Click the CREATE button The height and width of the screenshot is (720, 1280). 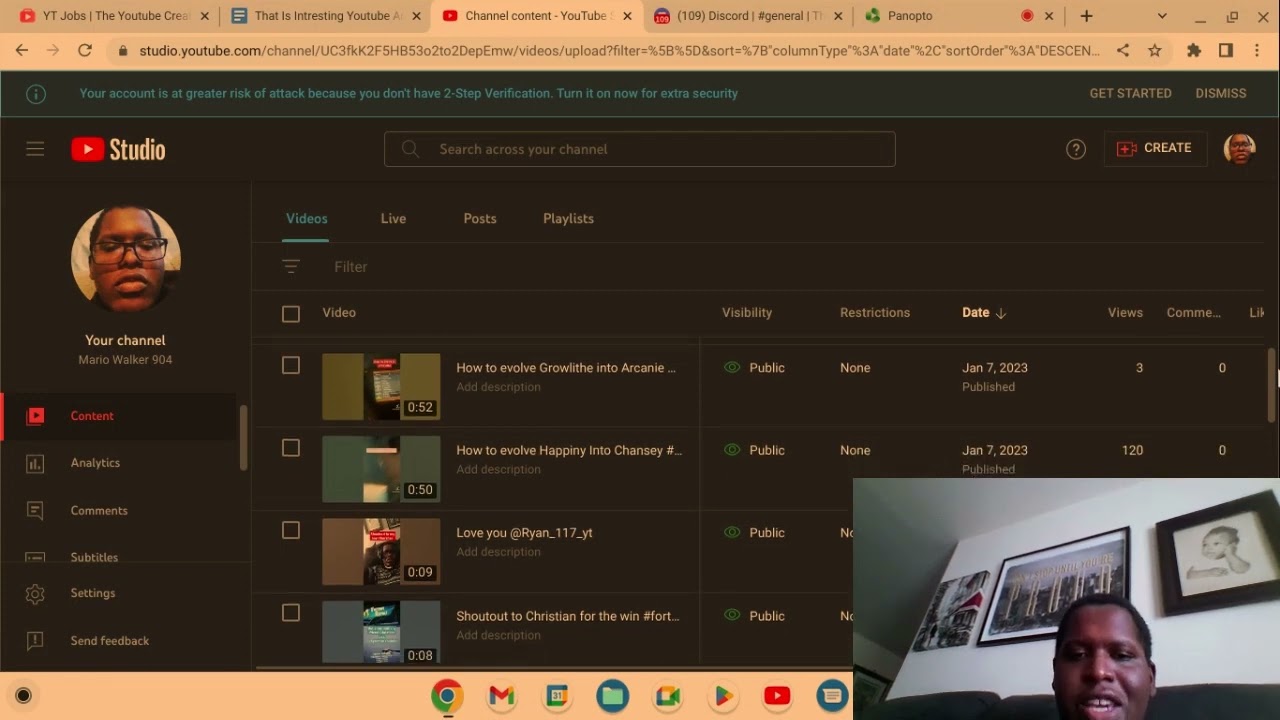coord(1155,148)
